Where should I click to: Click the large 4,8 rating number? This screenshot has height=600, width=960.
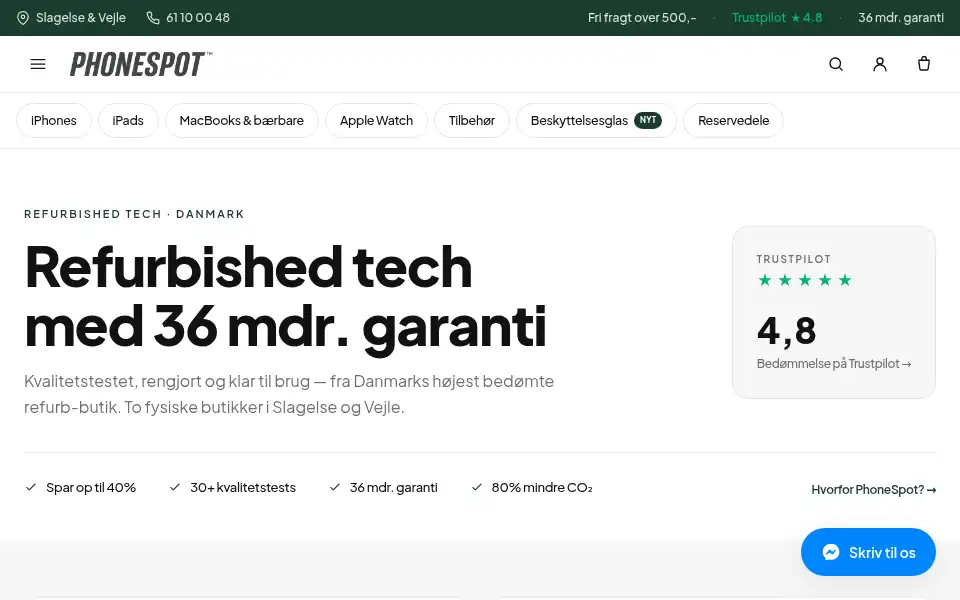[x=787, y=331]
